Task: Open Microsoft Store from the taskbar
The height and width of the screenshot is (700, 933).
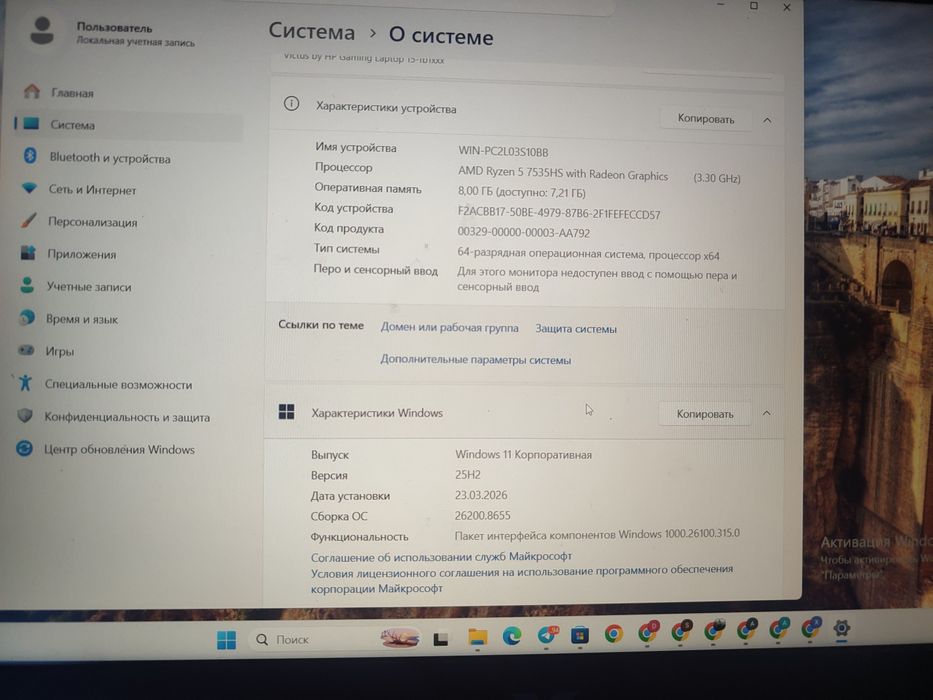Action: 580,635
